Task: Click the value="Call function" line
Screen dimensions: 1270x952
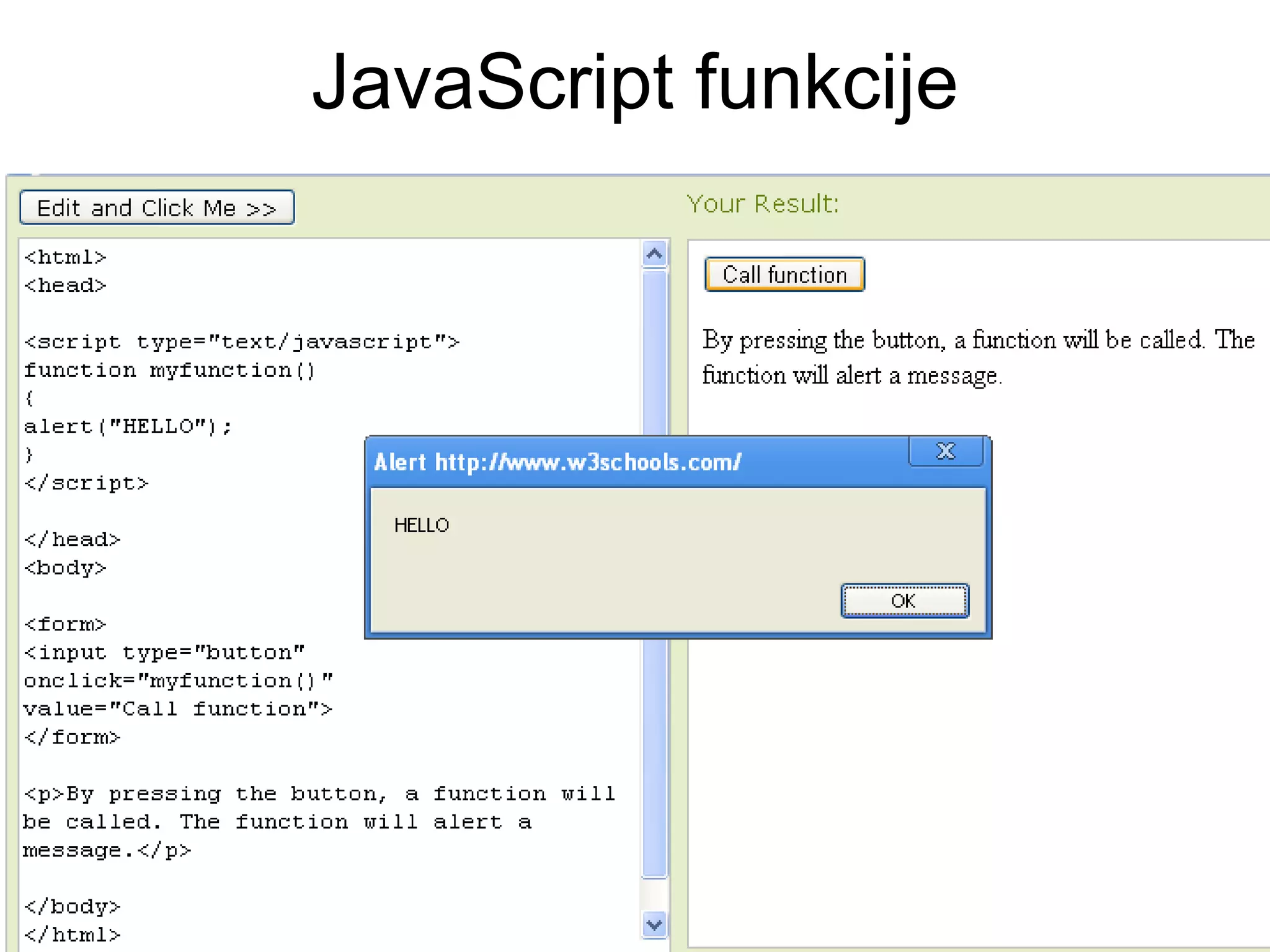Action: tap(178, 708)
